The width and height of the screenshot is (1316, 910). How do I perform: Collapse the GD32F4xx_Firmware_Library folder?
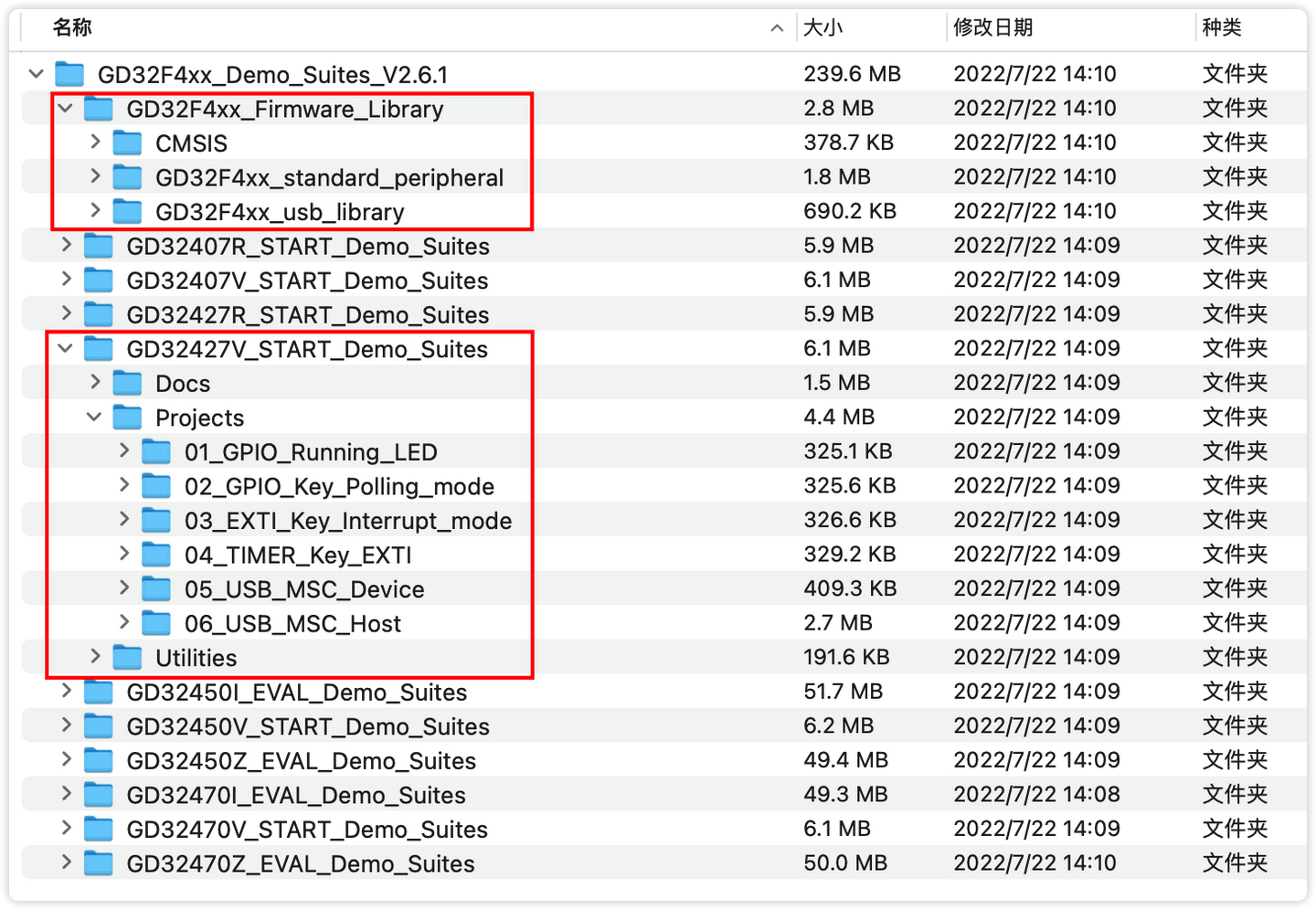(x=65, y=108)
